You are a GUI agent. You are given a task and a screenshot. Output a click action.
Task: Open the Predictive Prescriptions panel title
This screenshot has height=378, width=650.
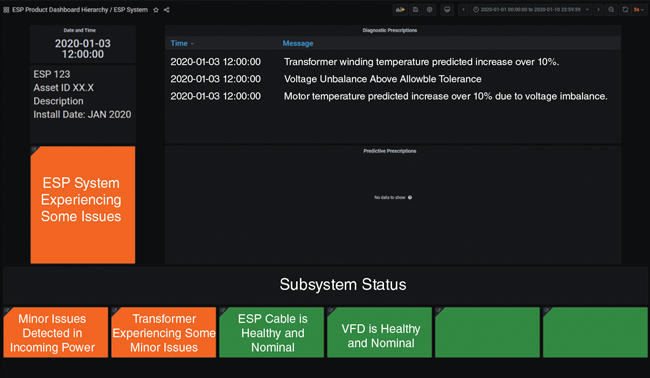[x=390, y=151]
